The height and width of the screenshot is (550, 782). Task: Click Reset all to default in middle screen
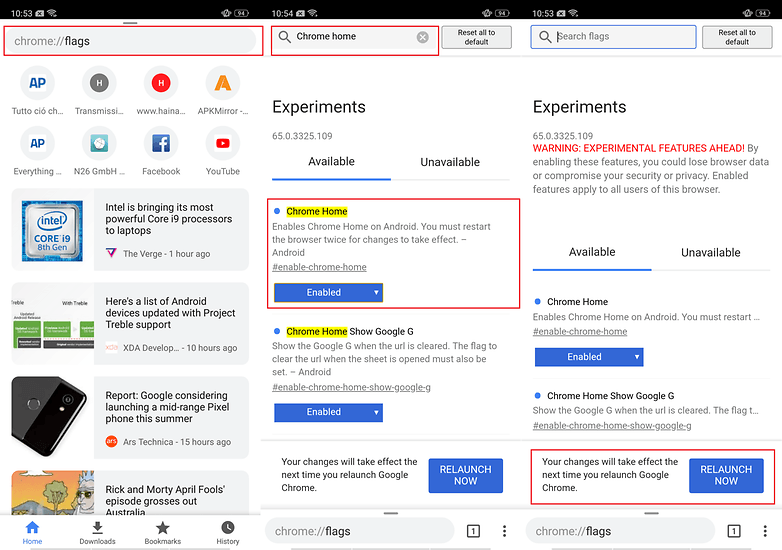(x=476, y=37)
